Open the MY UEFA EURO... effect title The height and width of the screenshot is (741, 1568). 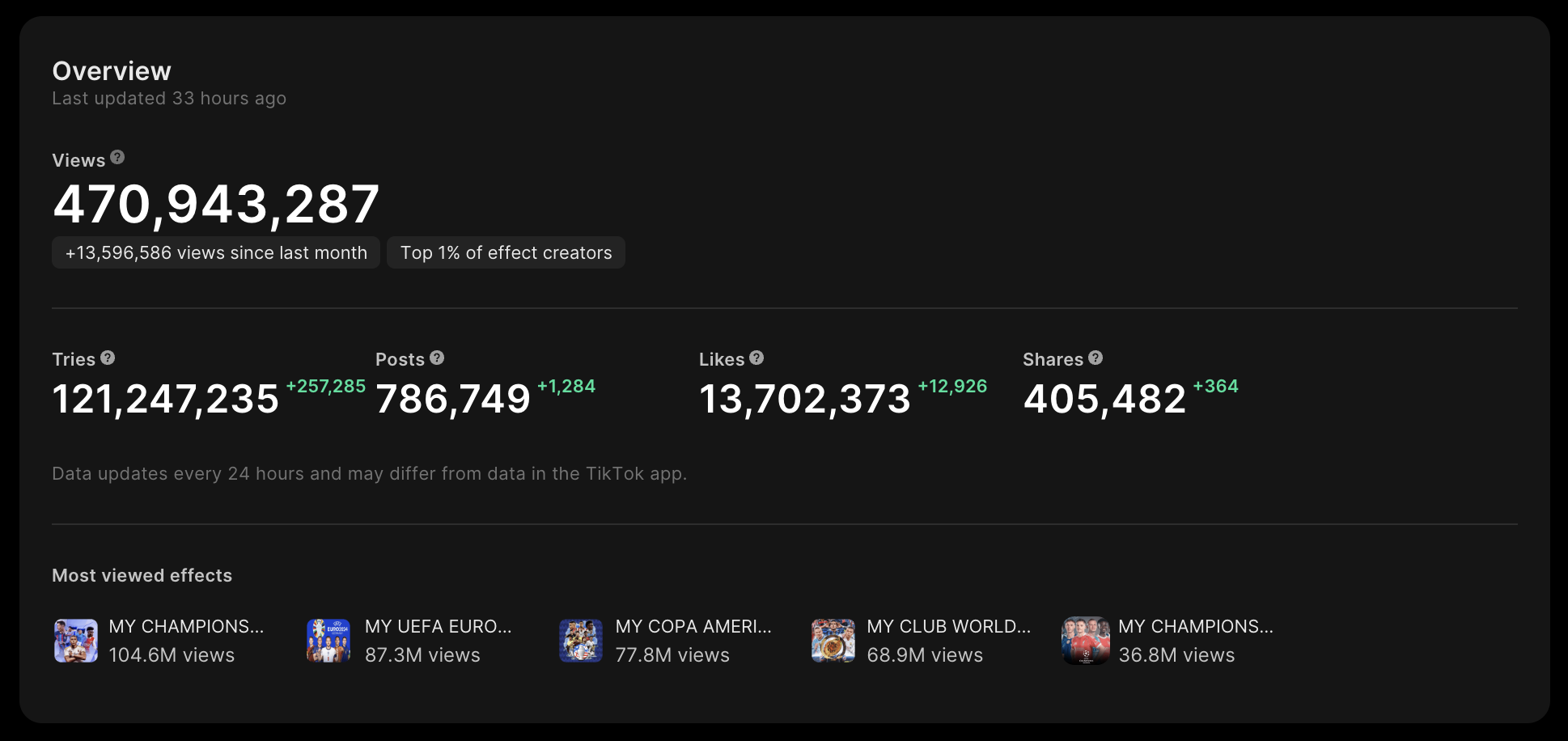click(438, 626)
